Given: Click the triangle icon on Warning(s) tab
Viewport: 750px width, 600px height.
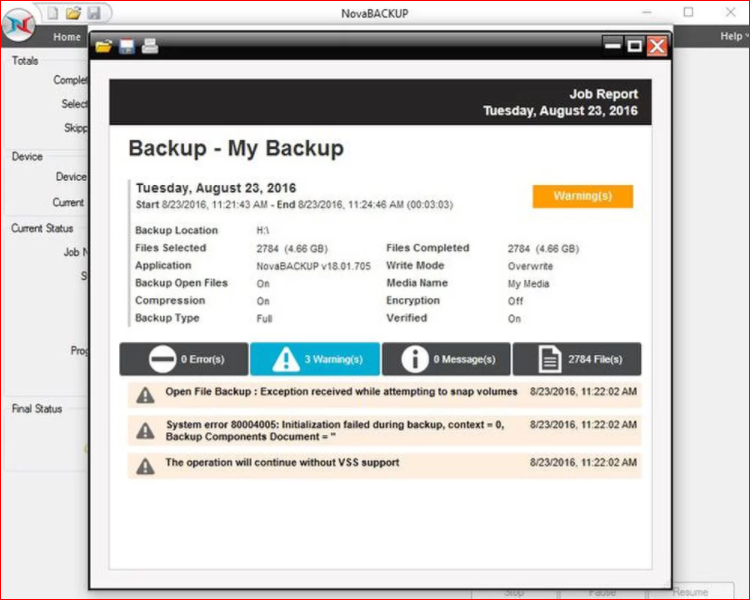Looking at the screenshot, I should tap(286, 359).
